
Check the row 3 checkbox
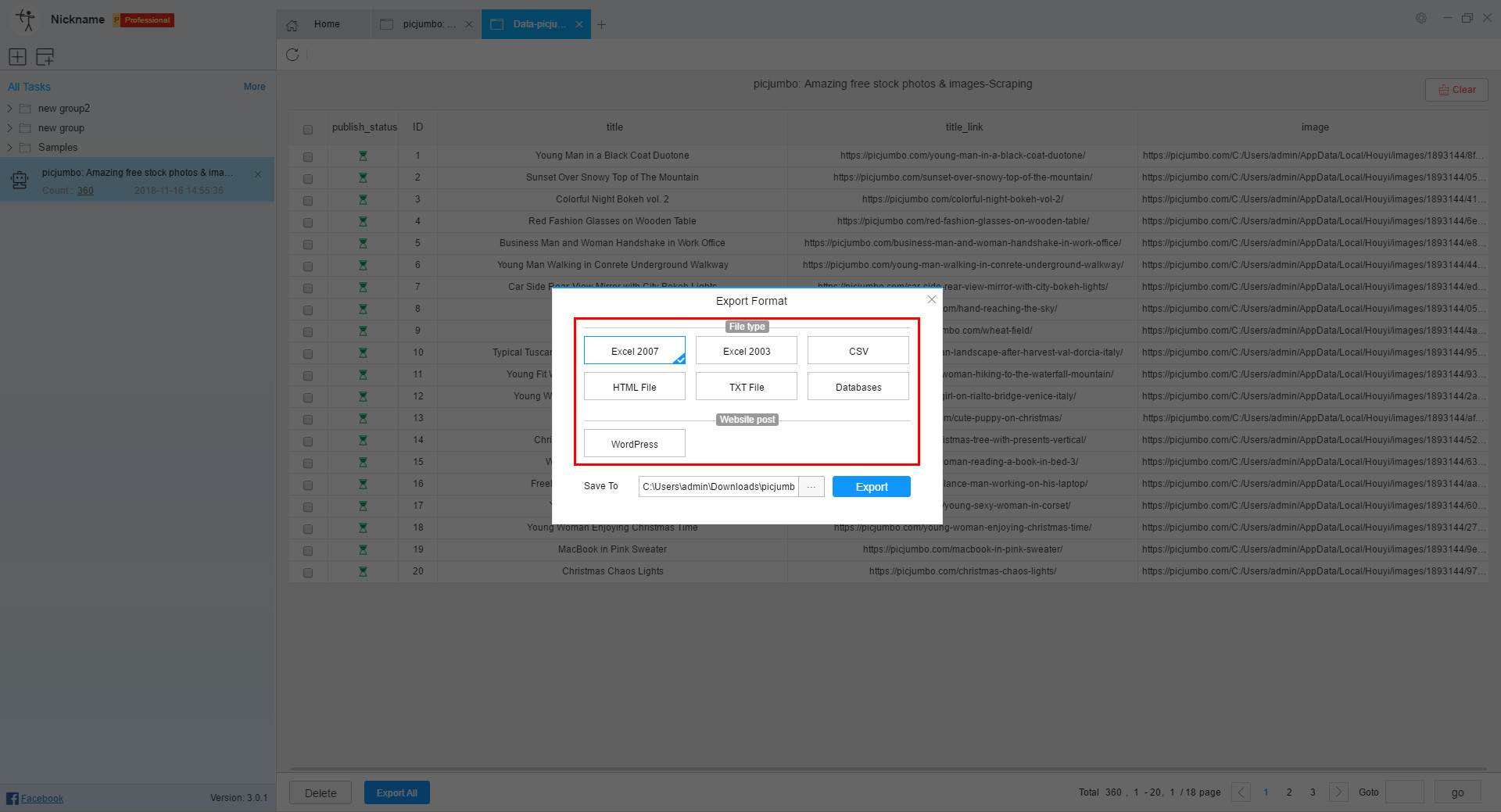308,201
